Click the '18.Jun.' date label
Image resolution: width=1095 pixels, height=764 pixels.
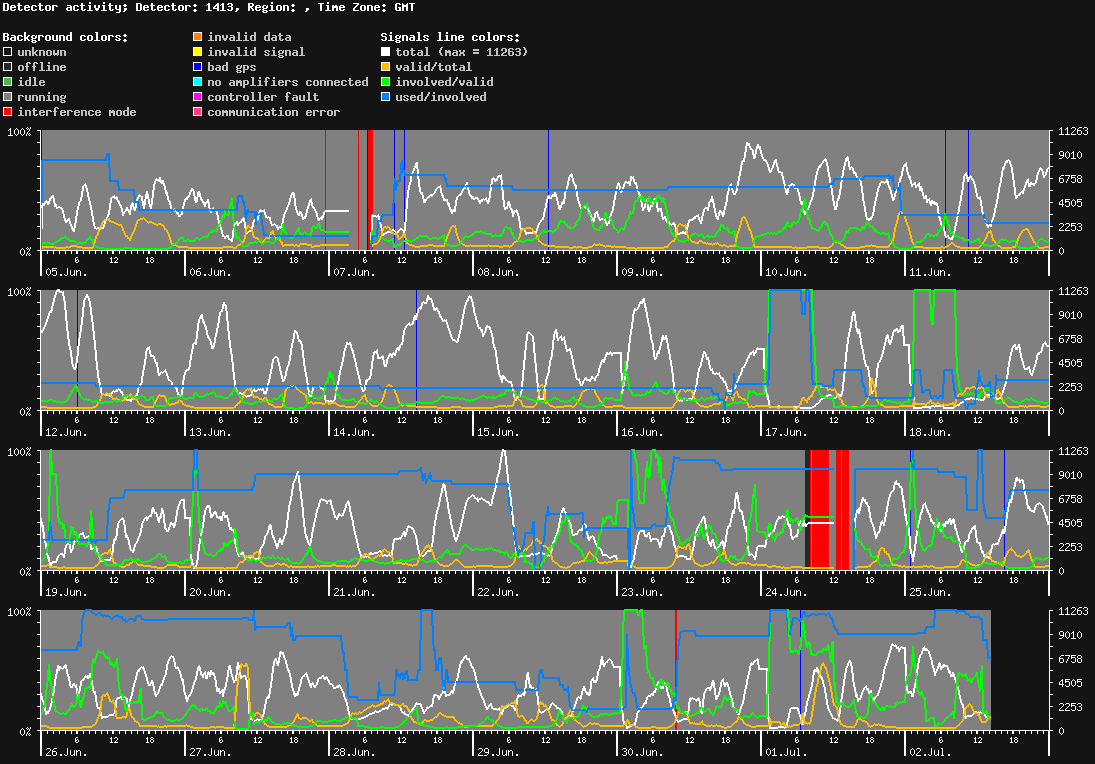930,432
